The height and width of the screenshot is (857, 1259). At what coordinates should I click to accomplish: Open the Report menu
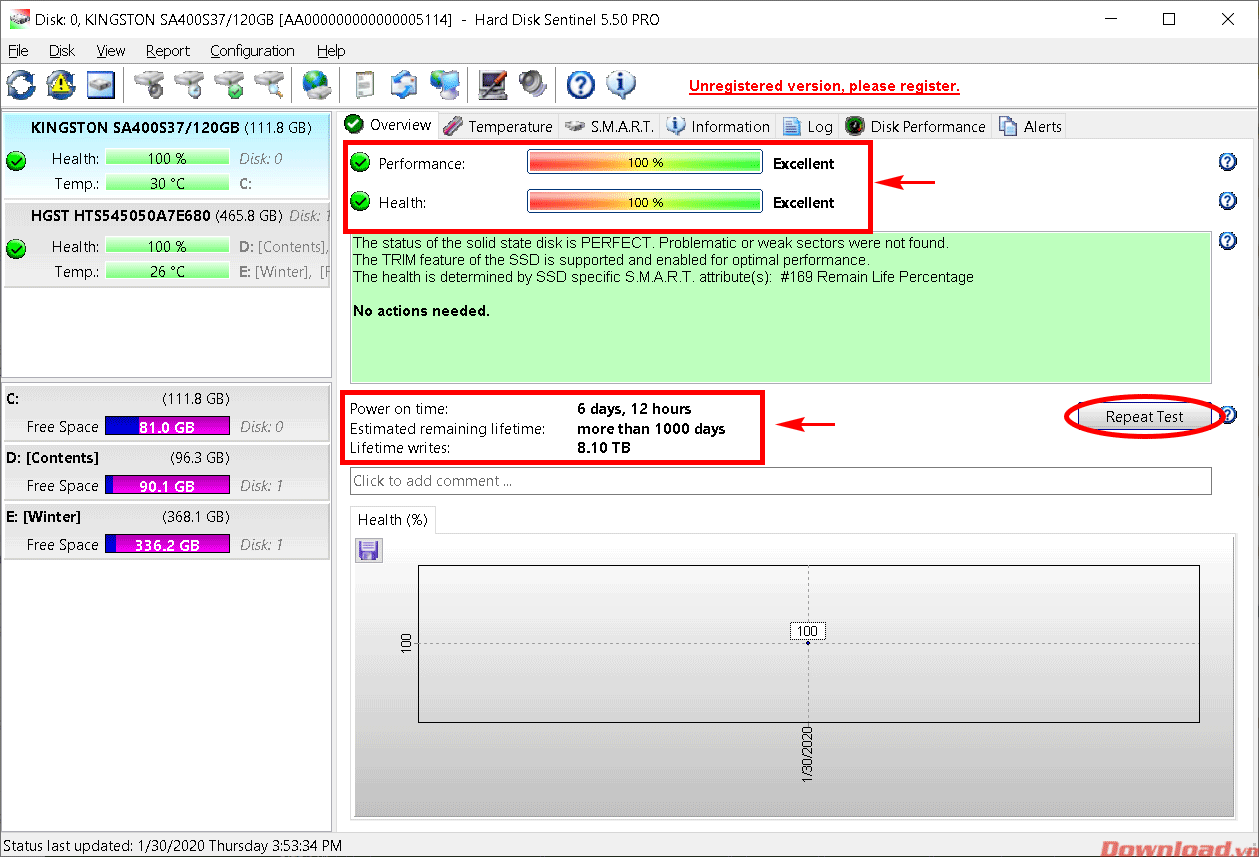click(x=167, y=51)
